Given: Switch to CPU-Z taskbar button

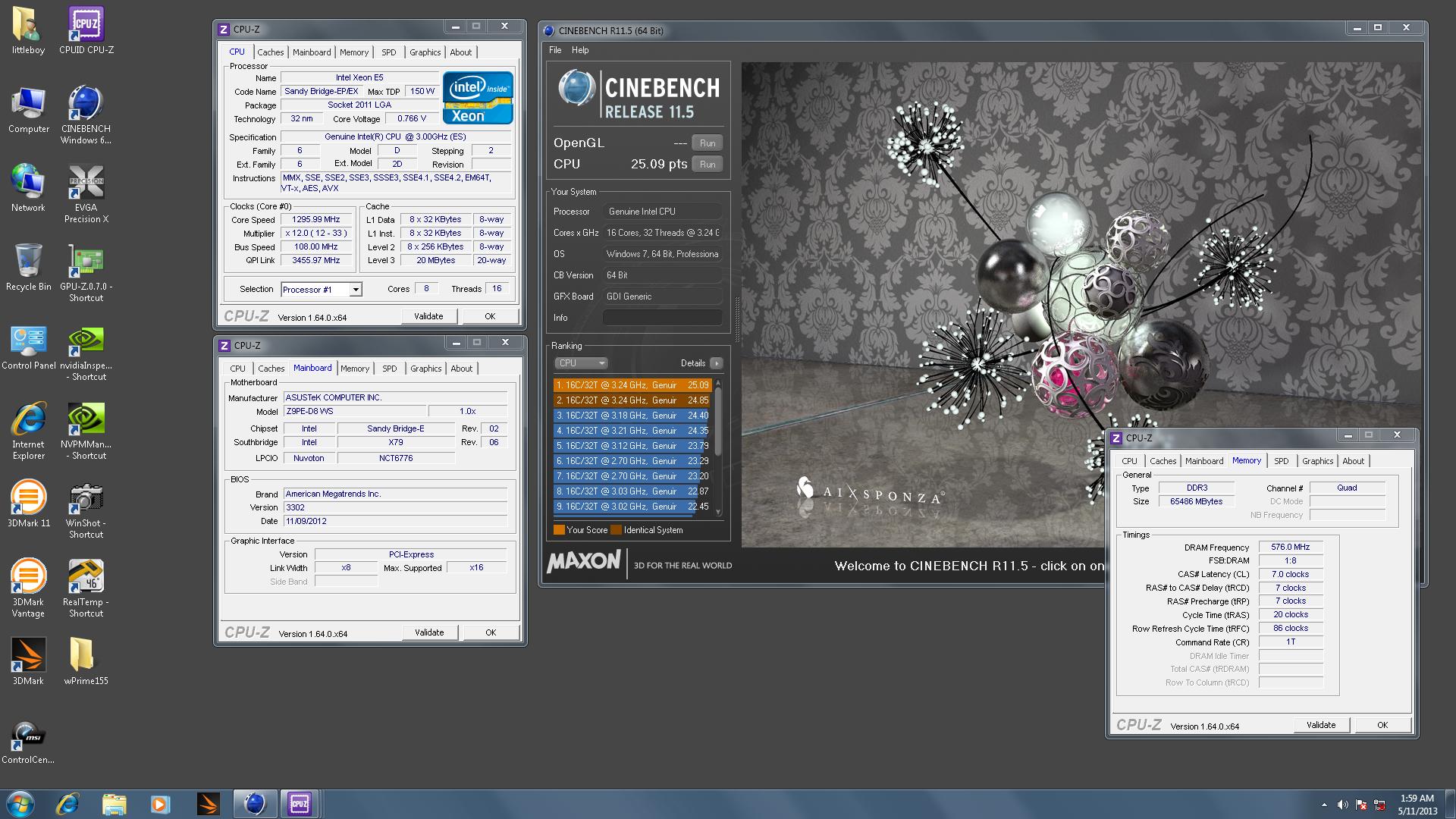Looking at the screenshot, I should tap(300, 804).
